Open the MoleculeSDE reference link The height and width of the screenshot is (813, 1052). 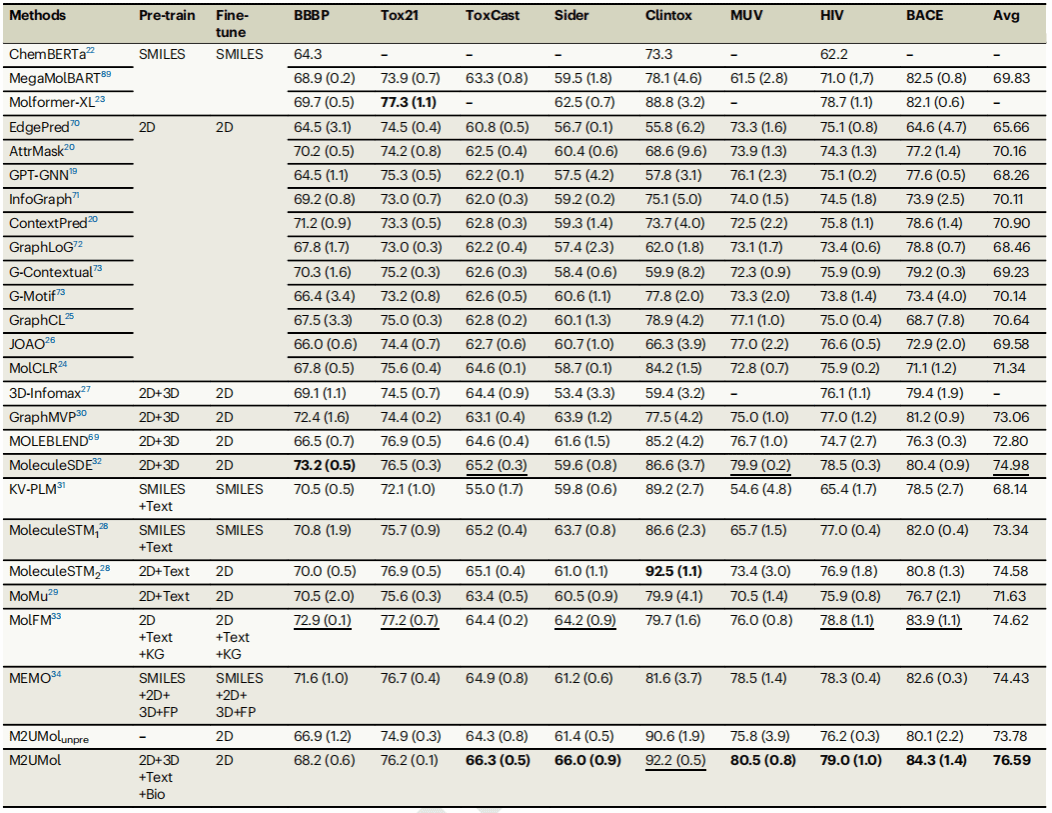coord(97,461)
